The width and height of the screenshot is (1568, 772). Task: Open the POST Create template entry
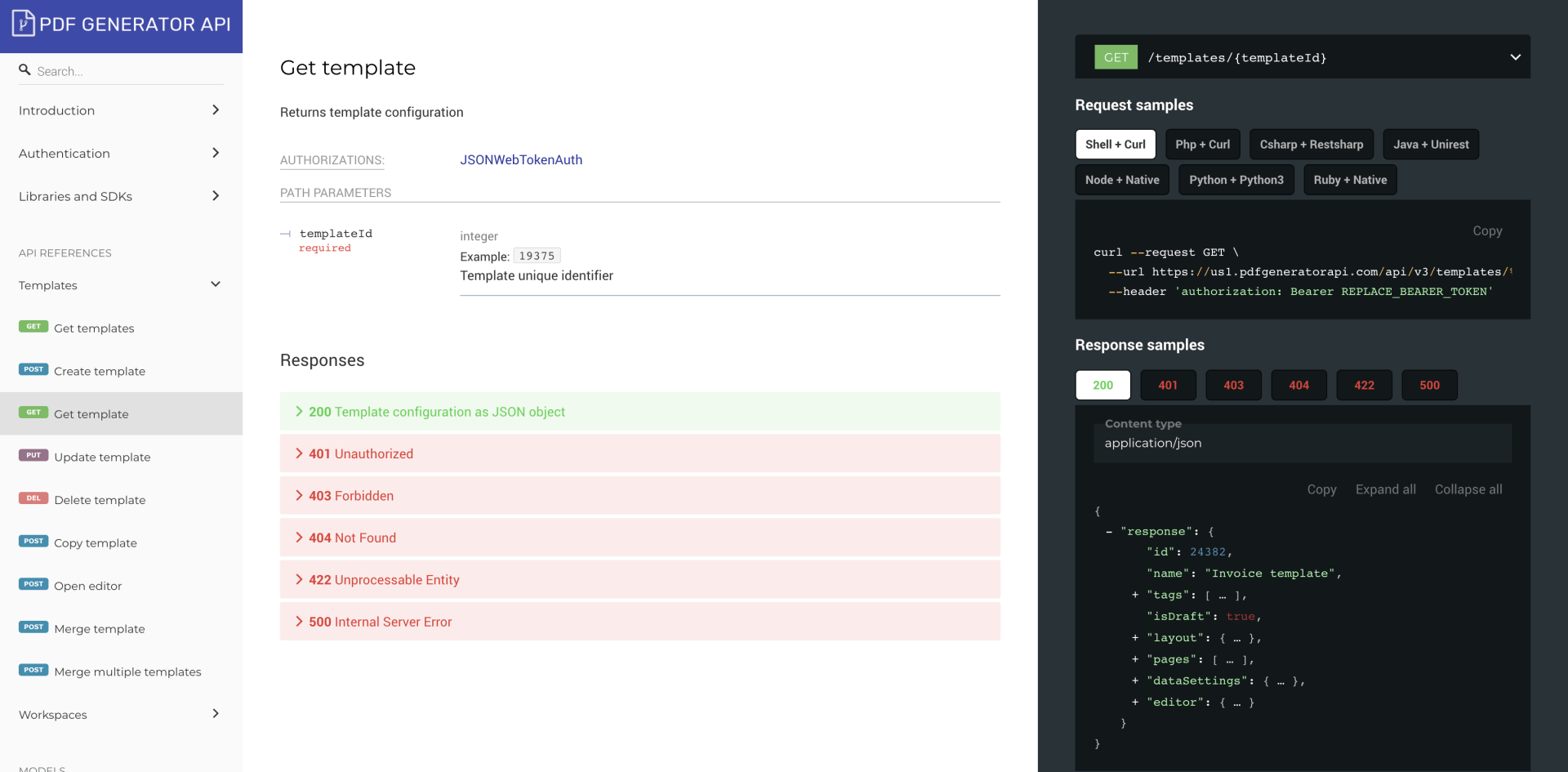coord(121,371)
